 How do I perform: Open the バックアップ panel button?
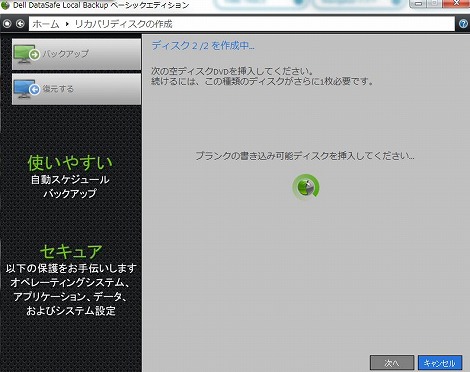[76, 54]
